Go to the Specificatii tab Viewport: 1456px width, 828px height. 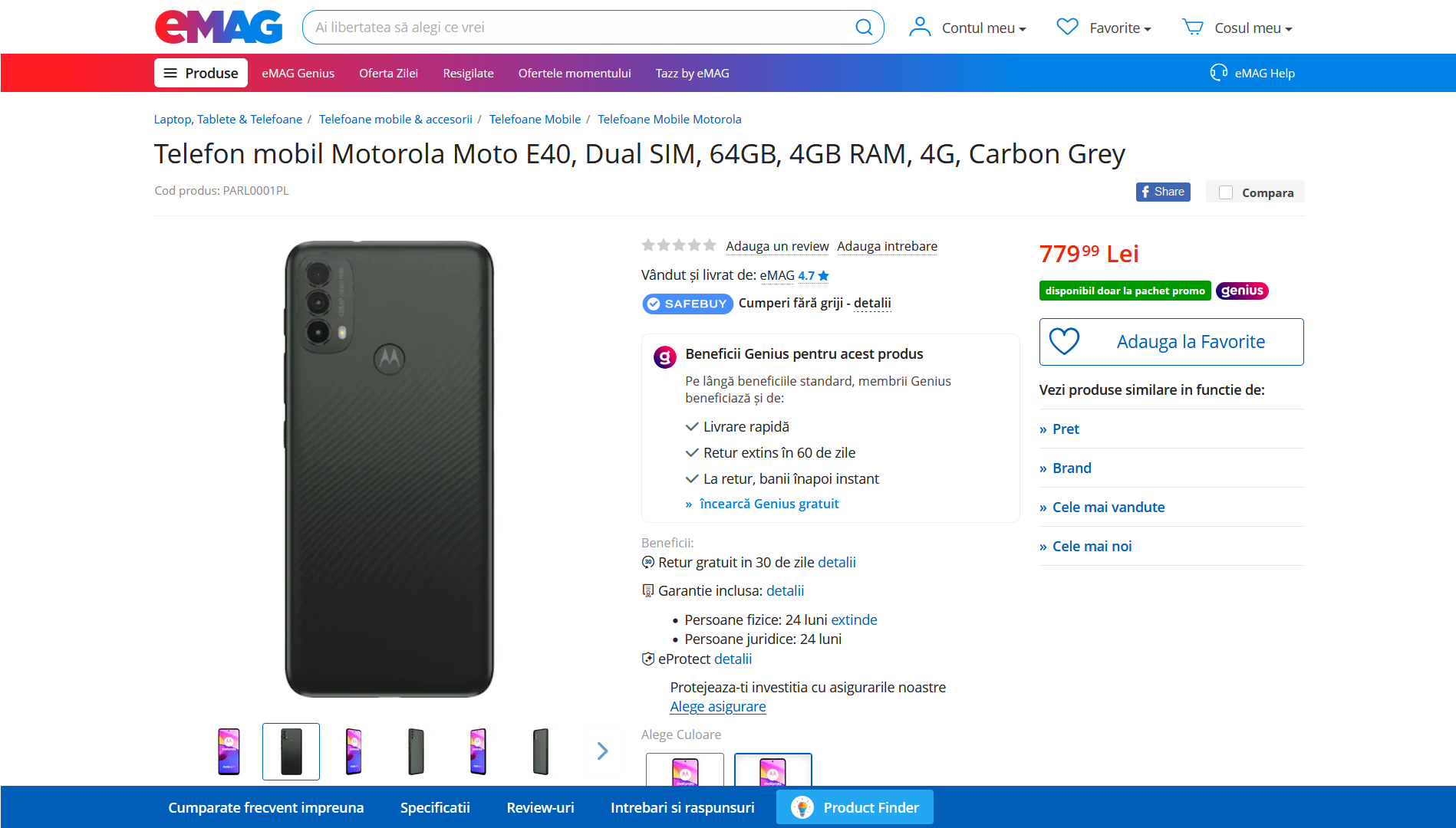[435, 807]
